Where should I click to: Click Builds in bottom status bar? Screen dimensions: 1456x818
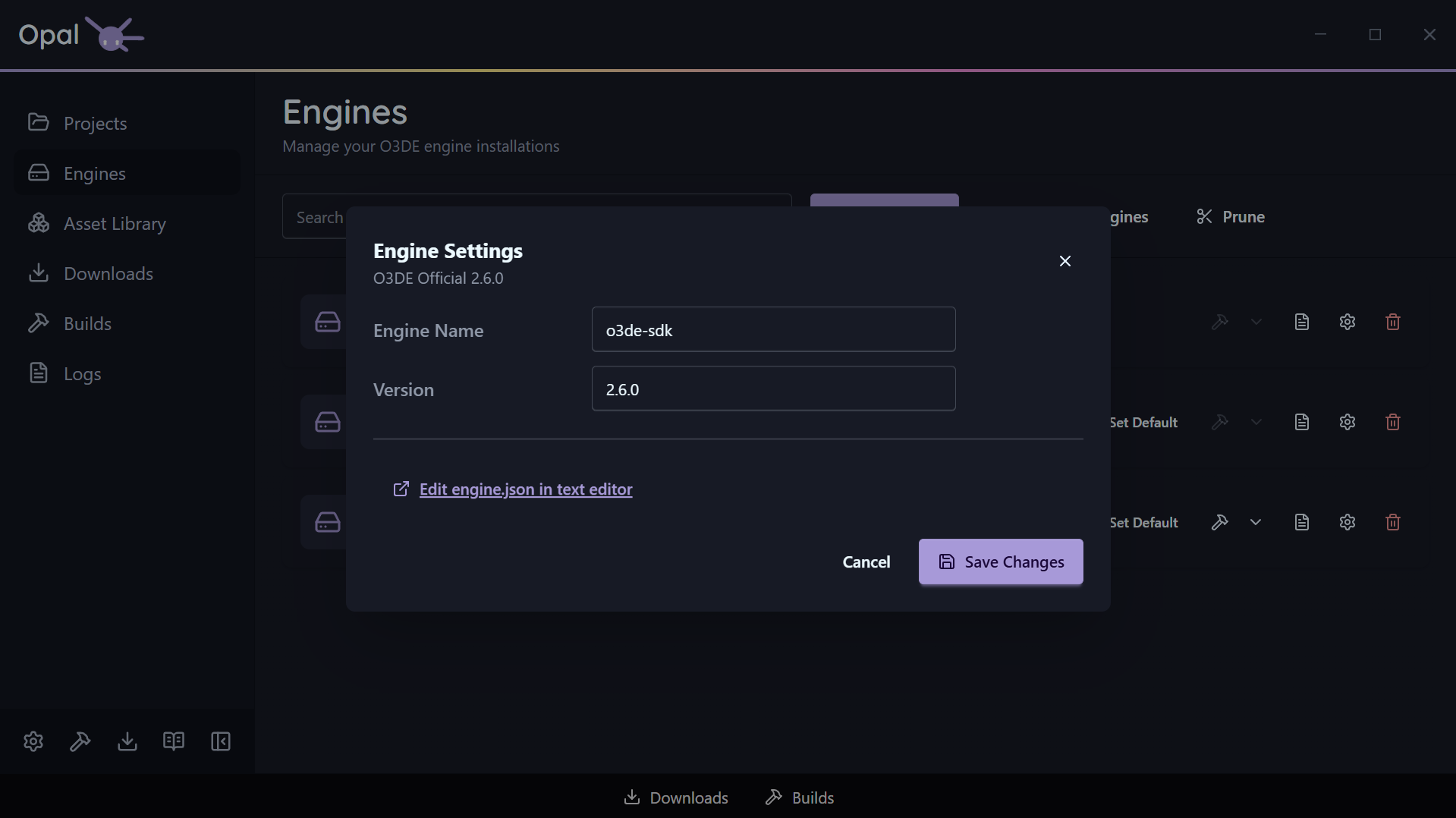800,798
